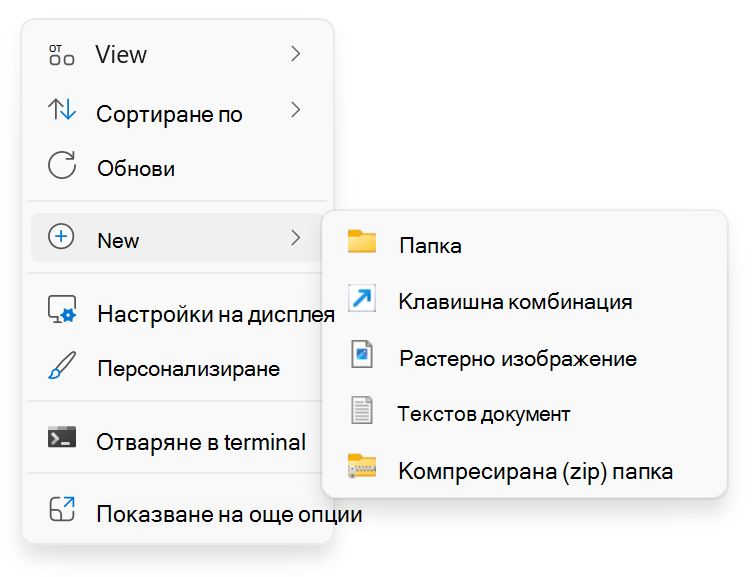This screenshot has width=756, height=577.
Task: Click the terminal console icon
Action: tap(62, 437)
